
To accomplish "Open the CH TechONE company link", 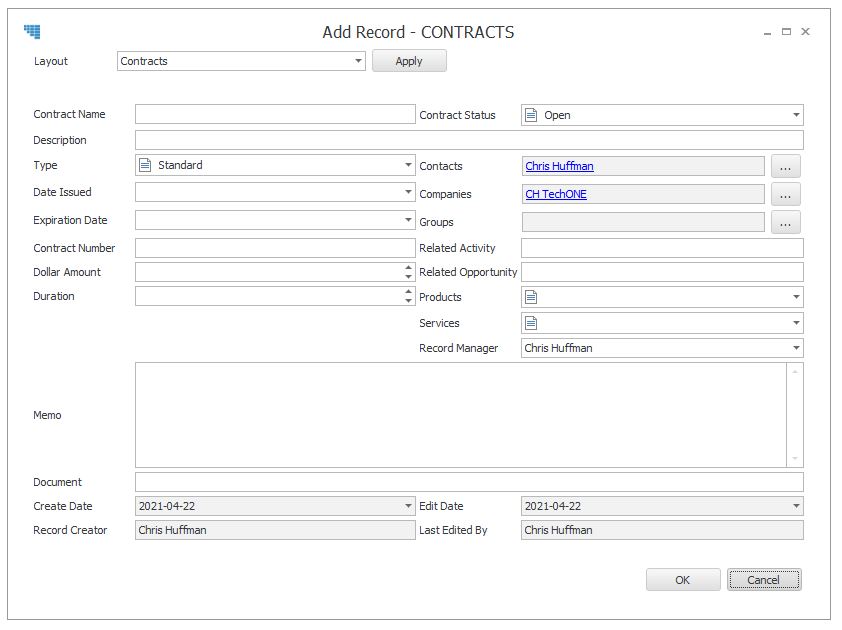I will point(556,194).
